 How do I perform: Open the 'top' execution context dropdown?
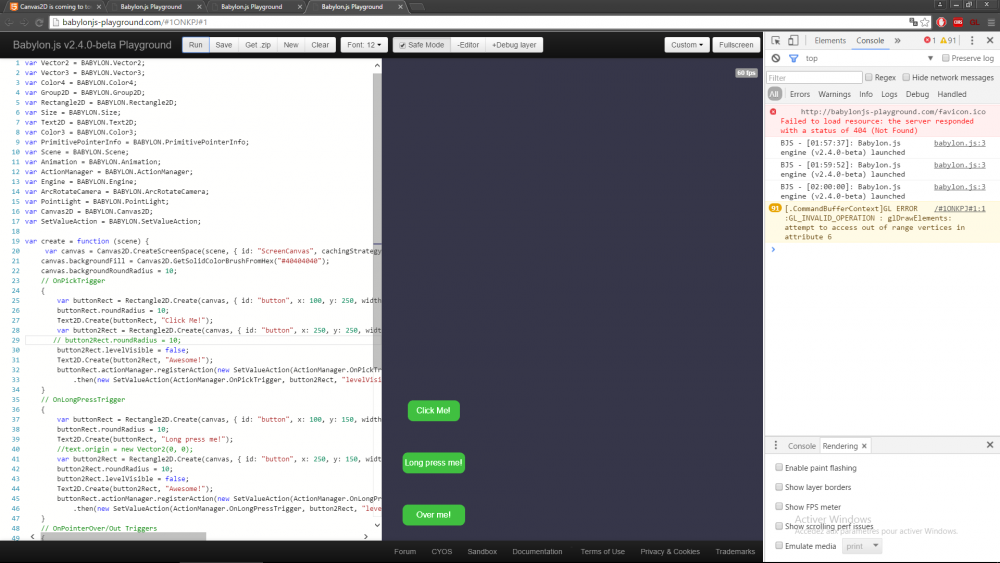tap(870, 58)
